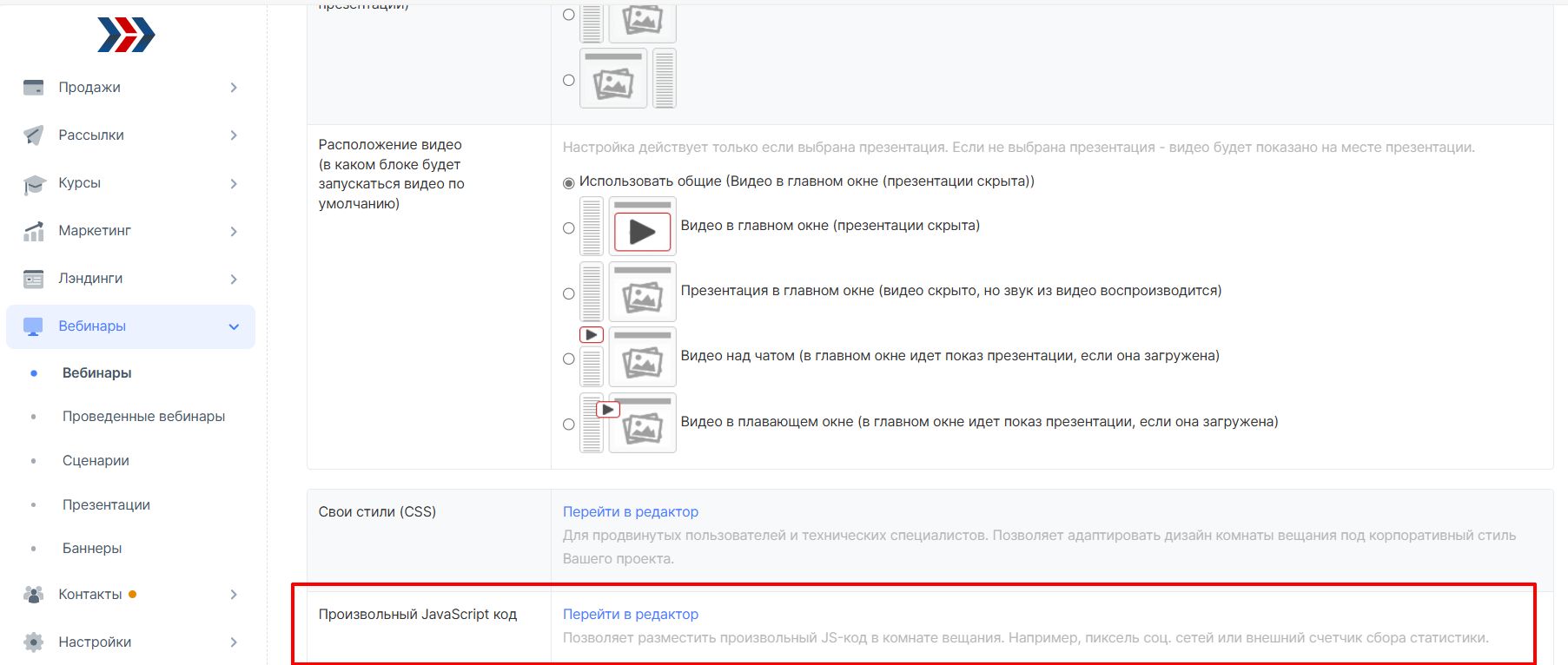Click layout thumbnail for video in main window

(628, 226)
